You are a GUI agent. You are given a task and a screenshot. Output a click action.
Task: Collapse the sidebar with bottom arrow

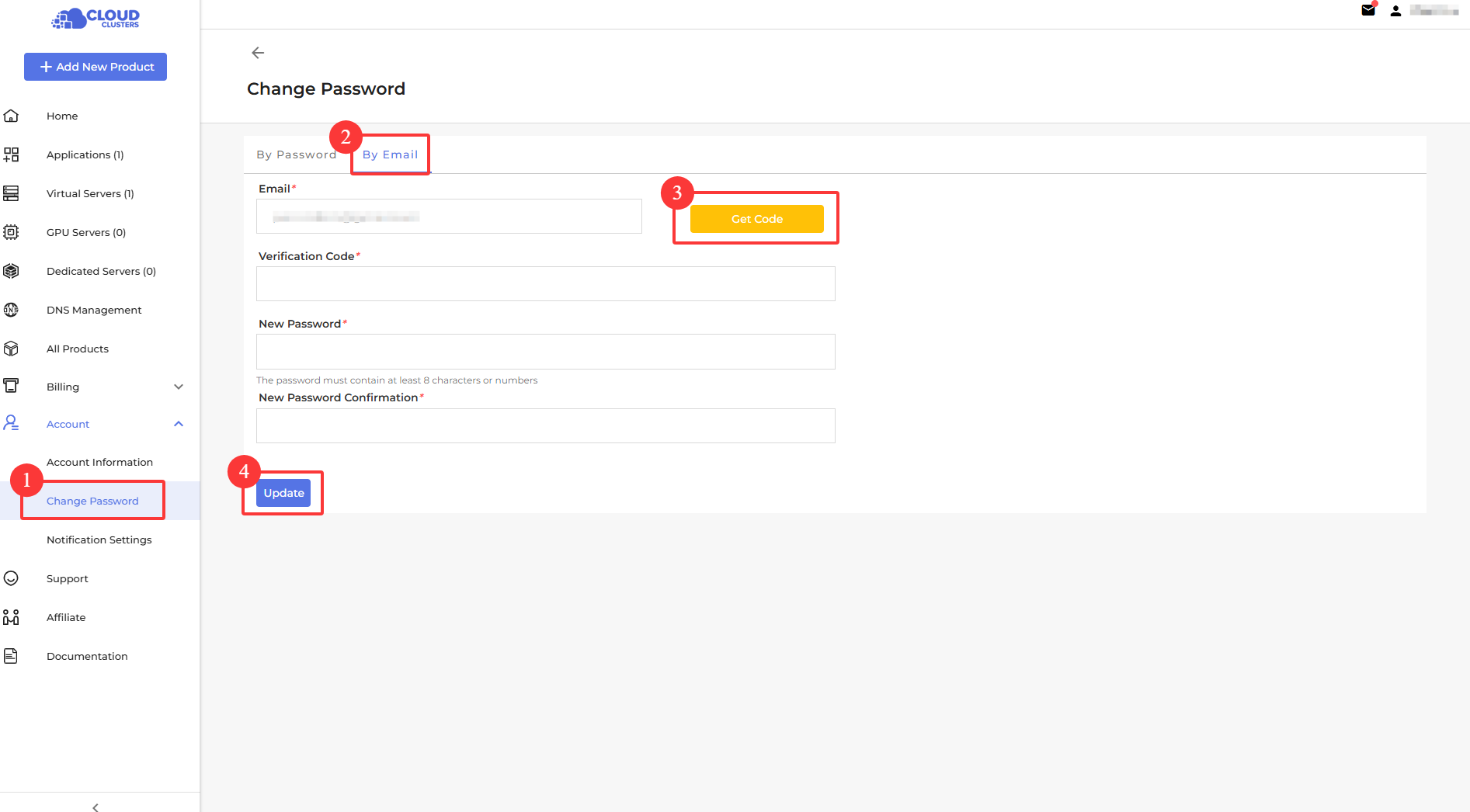[x=96, y=807]
